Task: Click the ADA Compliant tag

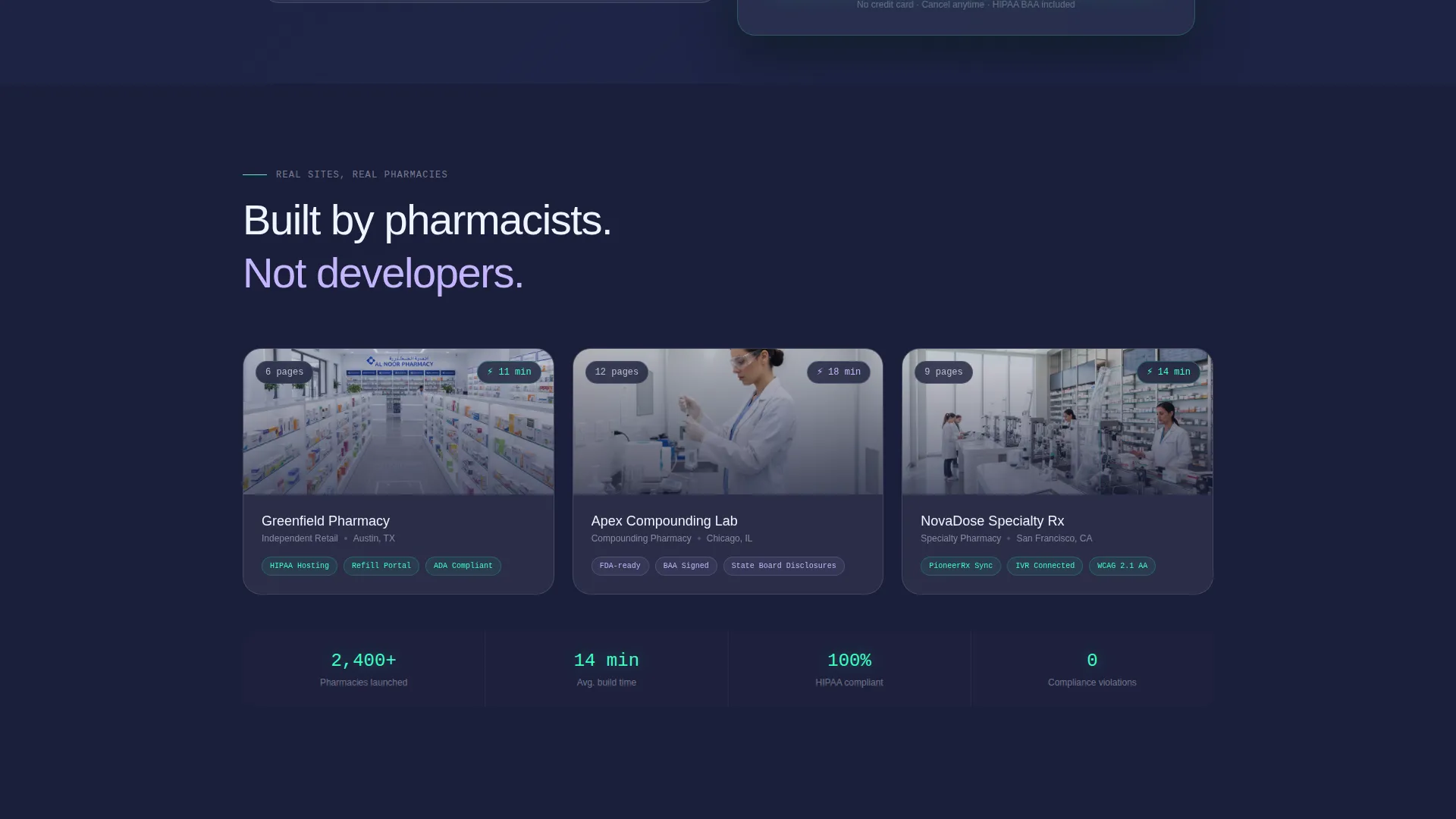Action: [463, 566]
